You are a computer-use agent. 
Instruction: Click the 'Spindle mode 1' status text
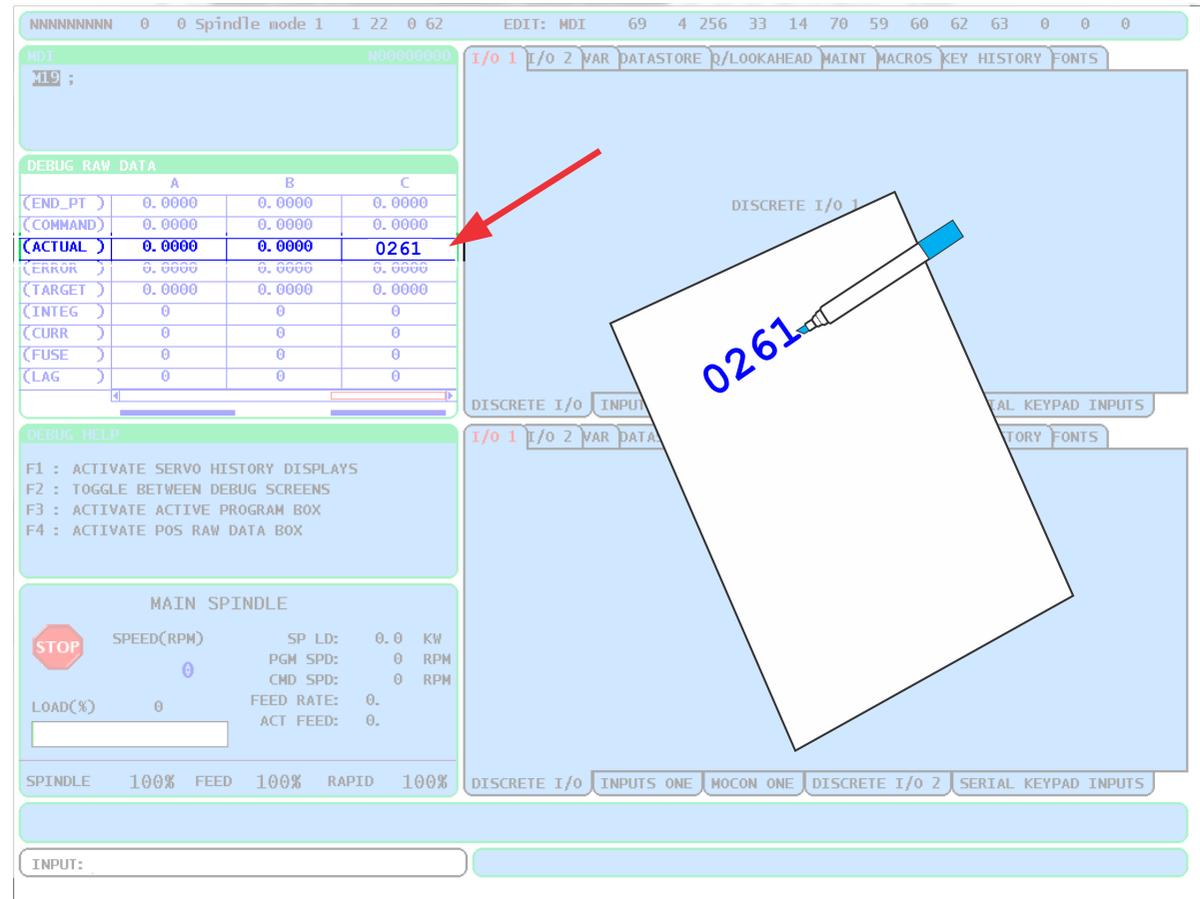(x=259, y=24)
